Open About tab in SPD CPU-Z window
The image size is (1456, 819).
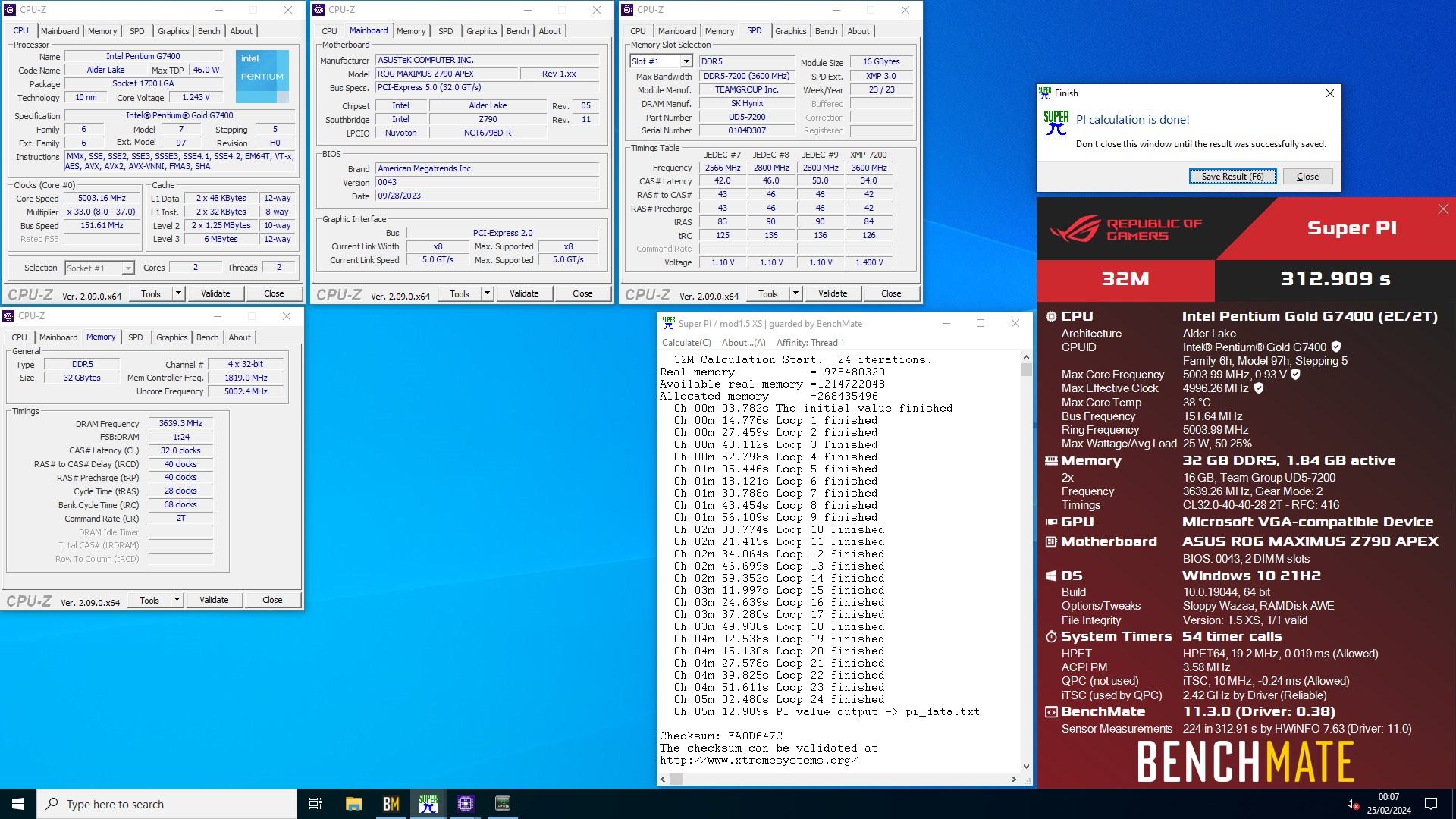click(858, 31)
